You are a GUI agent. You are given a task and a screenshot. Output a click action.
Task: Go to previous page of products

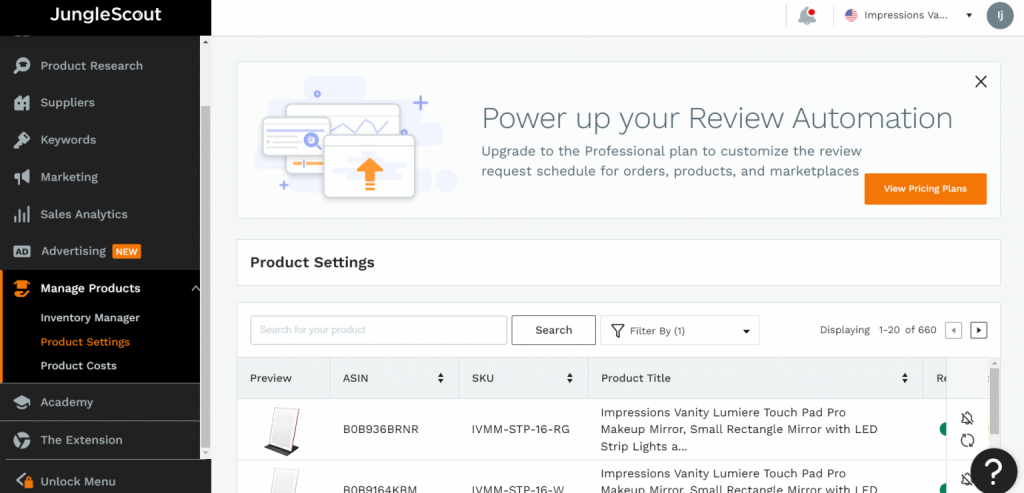tap(953, 330)
